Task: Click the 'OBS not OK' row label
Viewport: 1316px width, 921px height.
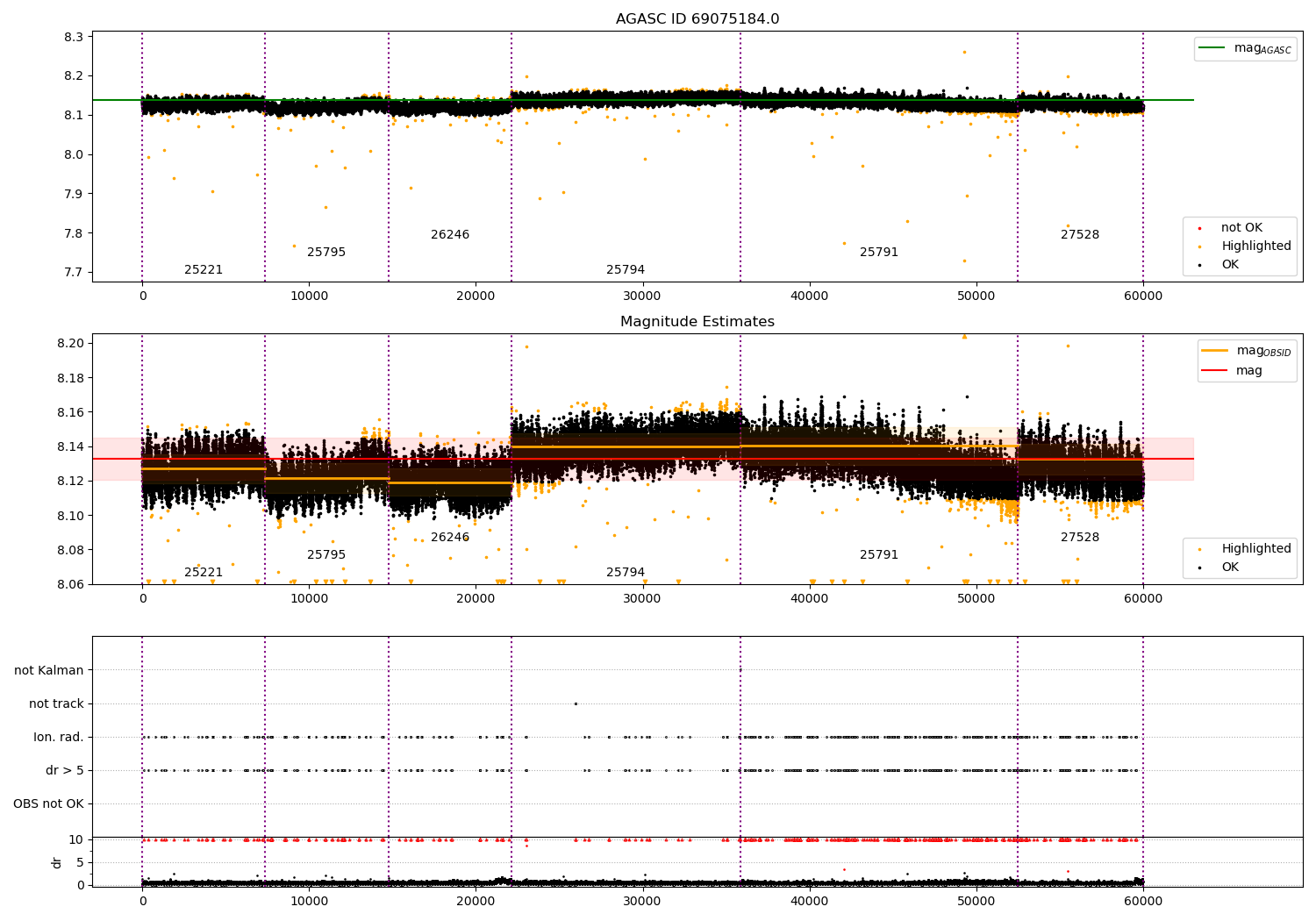Action: point(48,803)
